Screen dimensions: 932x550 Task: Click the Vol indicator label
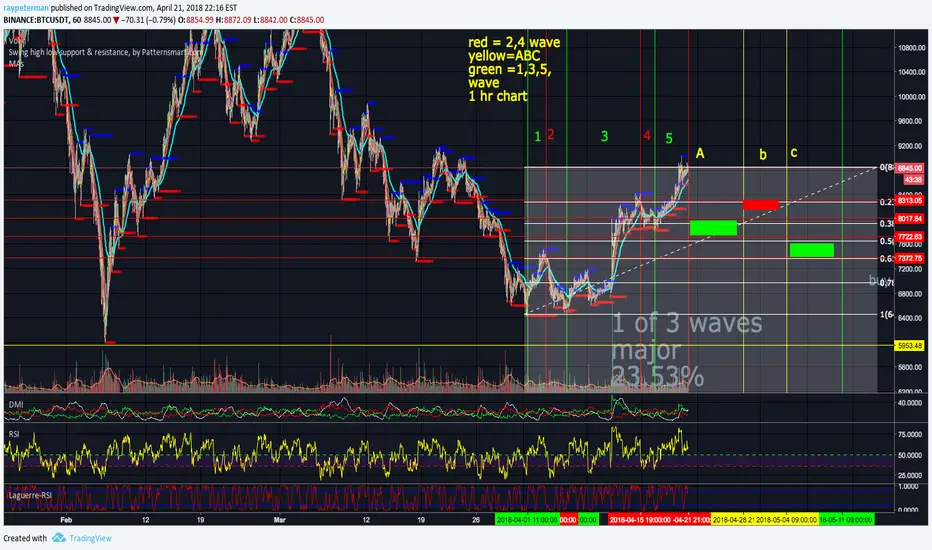pos(13,42)
